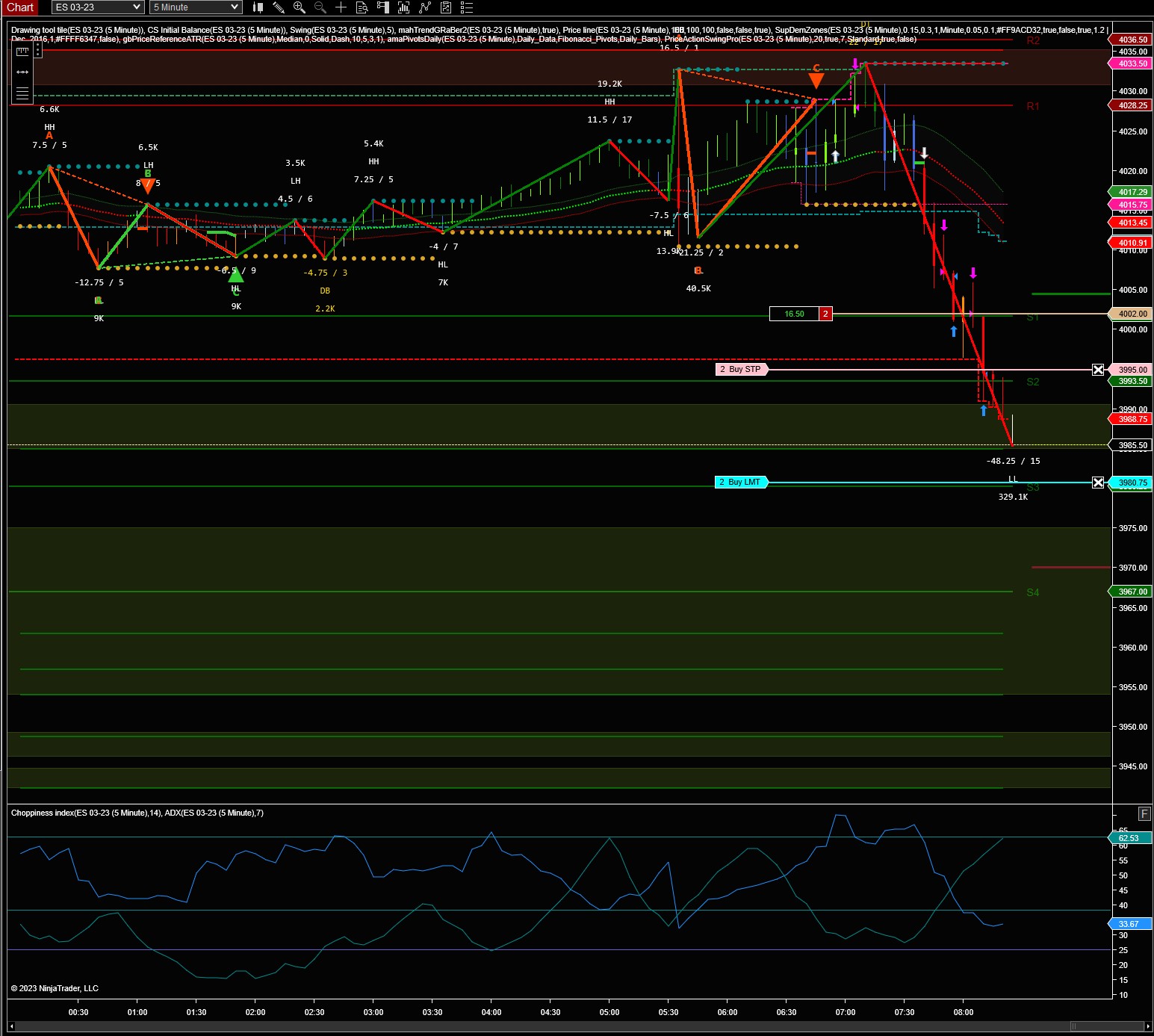Open the Data Box icon

362,7
